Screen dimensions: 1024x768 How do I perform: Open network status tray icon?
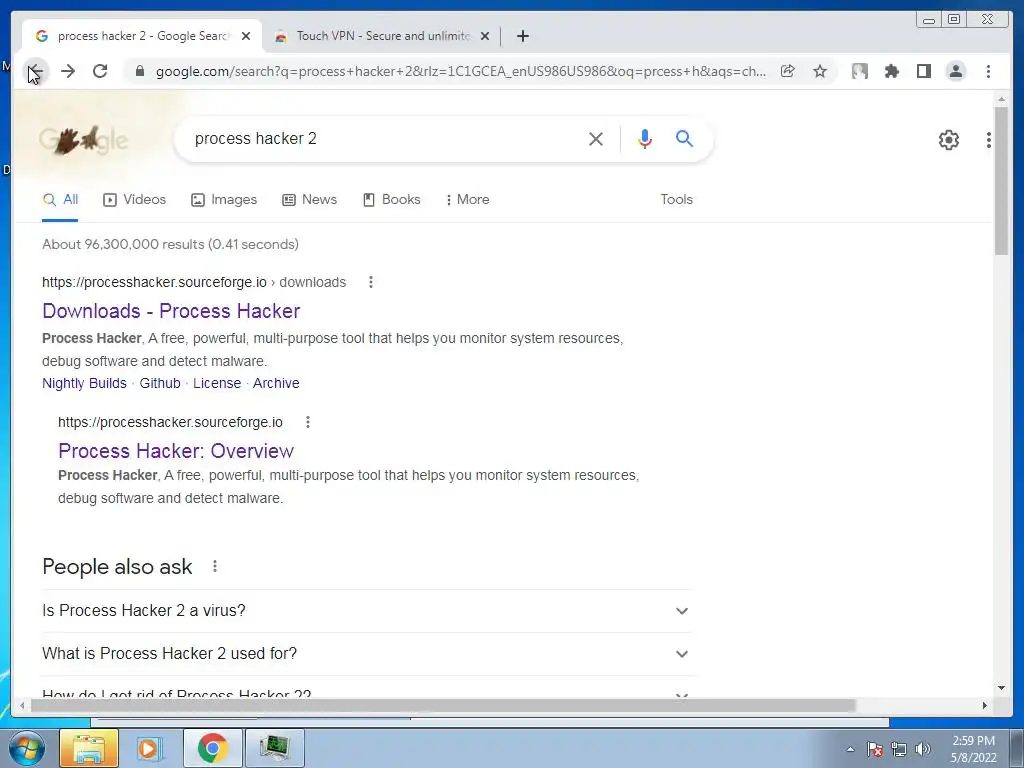click(x=899, y=749)
